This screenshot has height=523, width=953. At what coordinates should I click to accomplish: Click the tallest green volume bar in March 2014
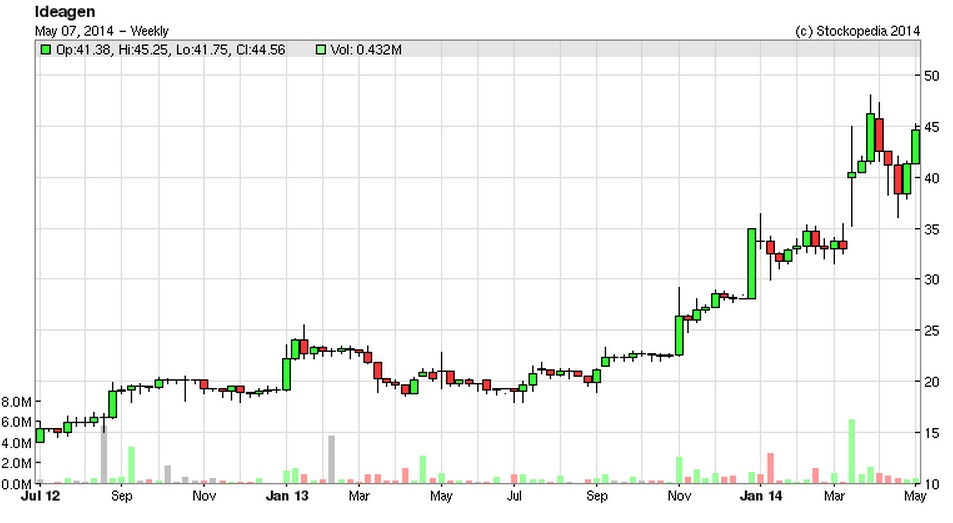coord(852,451)
